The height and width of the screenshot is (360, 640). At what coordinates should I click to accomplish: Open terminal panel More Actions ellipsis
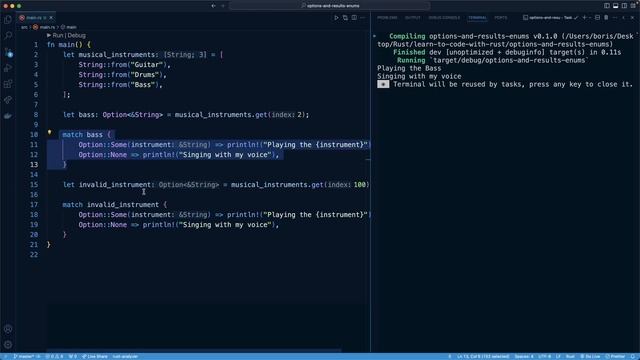[615, 18]
